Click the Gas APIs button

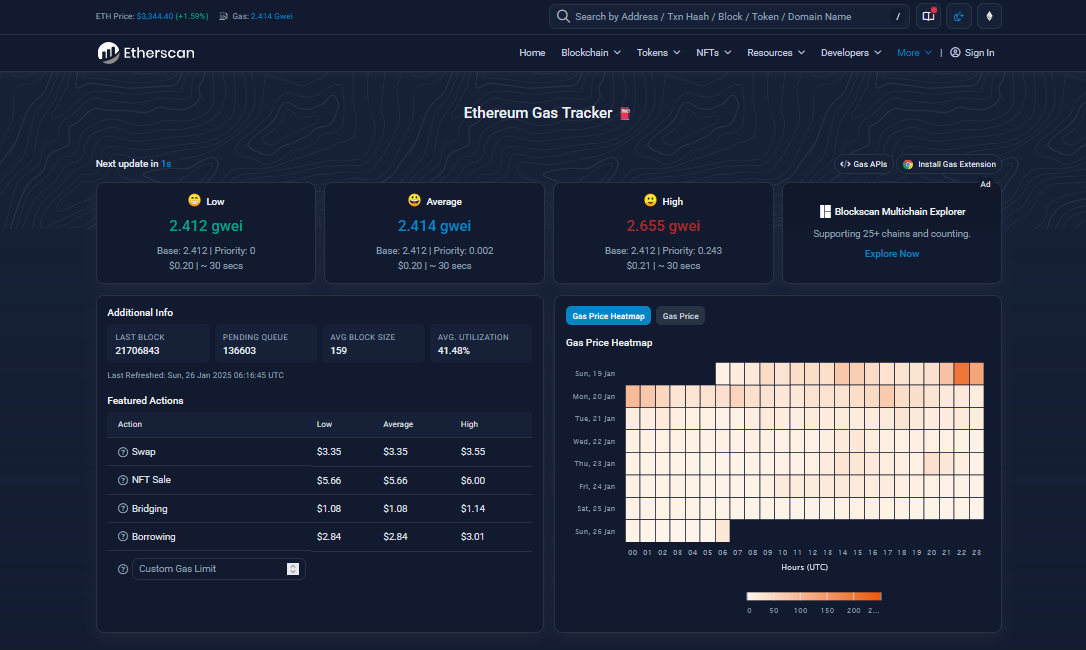[863, 164]
